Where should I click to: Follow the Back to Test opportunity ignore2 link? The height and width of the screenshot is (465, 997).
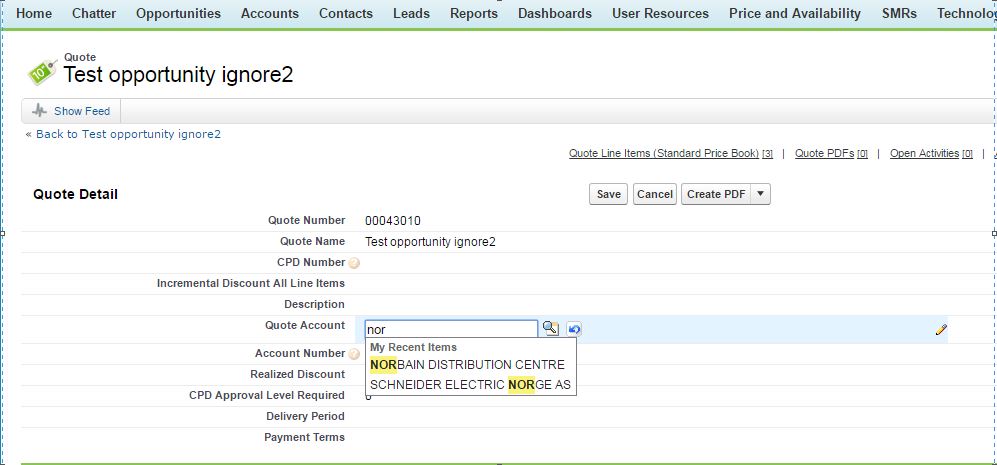(128, 134)
